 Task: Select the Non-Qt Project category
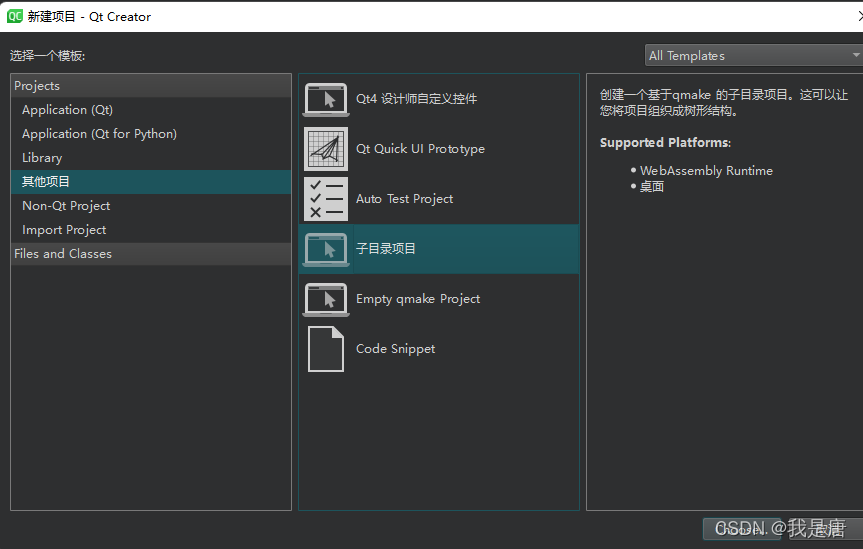click(151, 206)
